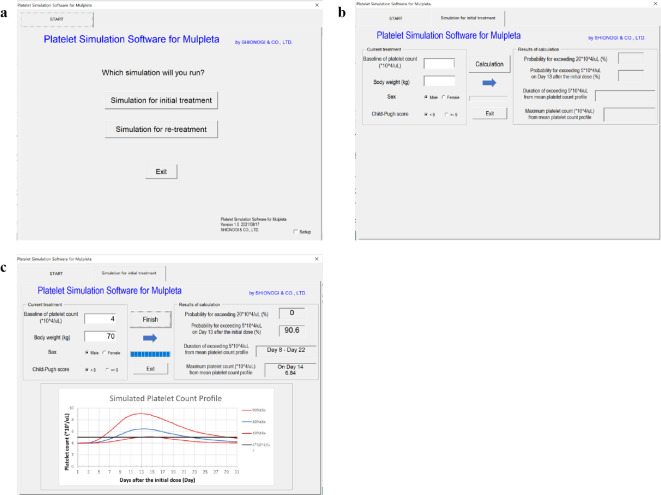Click Exit on the start screen
This screenshot has width=661, height=495.
tap(161, 172)
